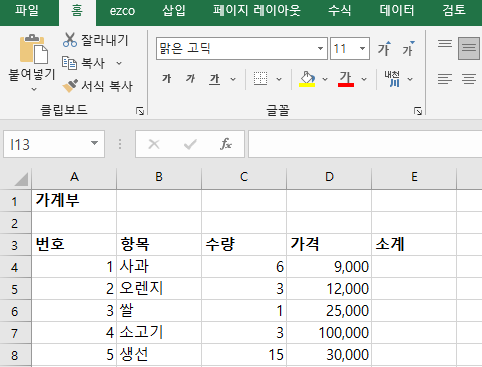The height and width of the screenshot is (367, 482).
Task: Open the font size 11 dropdown
Action: 362,49
